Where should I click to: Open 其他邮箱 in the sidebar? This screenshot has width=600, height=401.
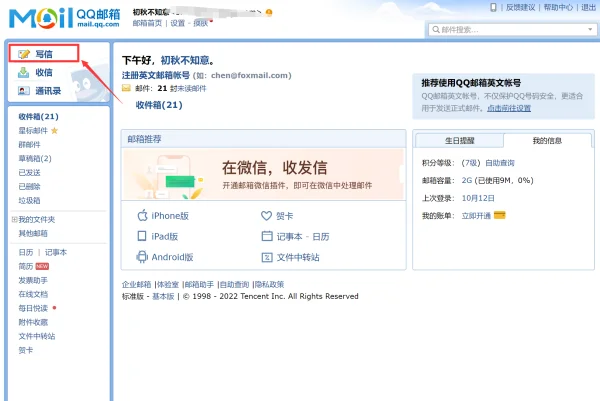pos(33,233)
